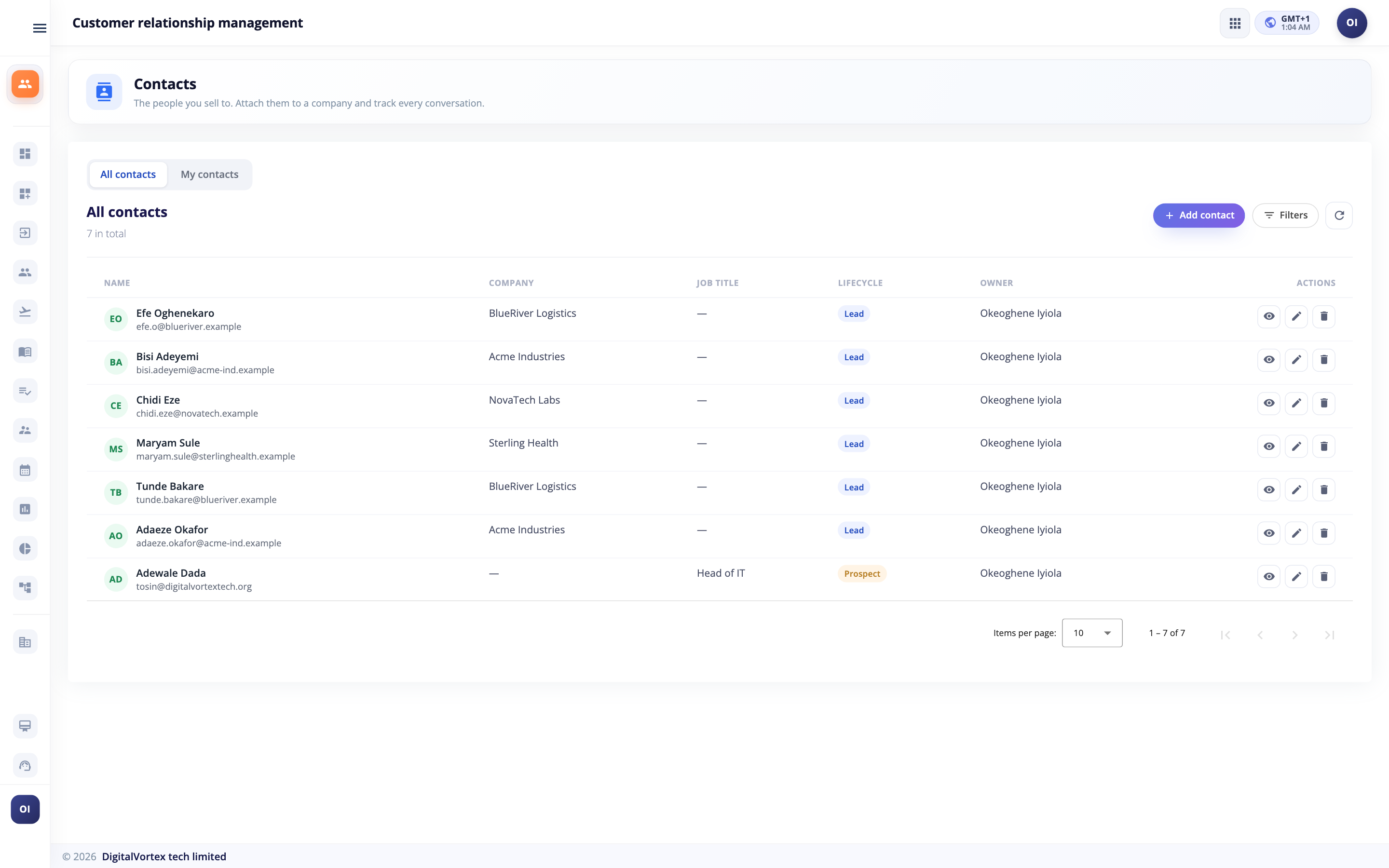Refresh the contacts list
This screenshot has width=1389, height=868.
(x=1339, y=215)
